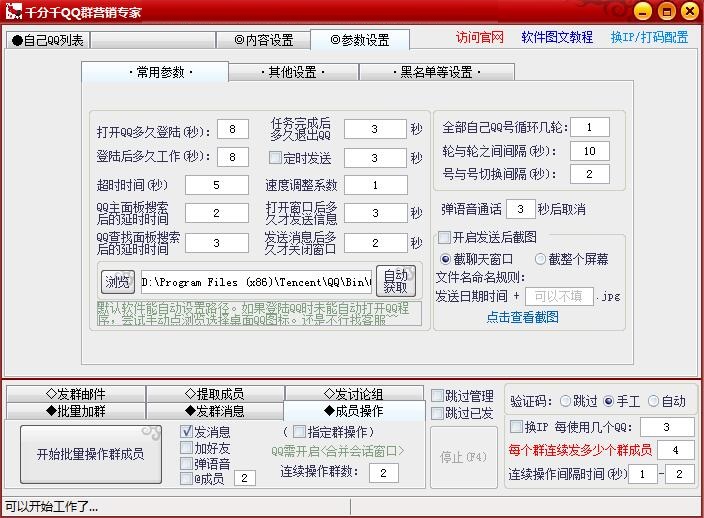Enable the 换IP checkbox
The width and height of the screenshot is (704, 518).
click(517, 426)
